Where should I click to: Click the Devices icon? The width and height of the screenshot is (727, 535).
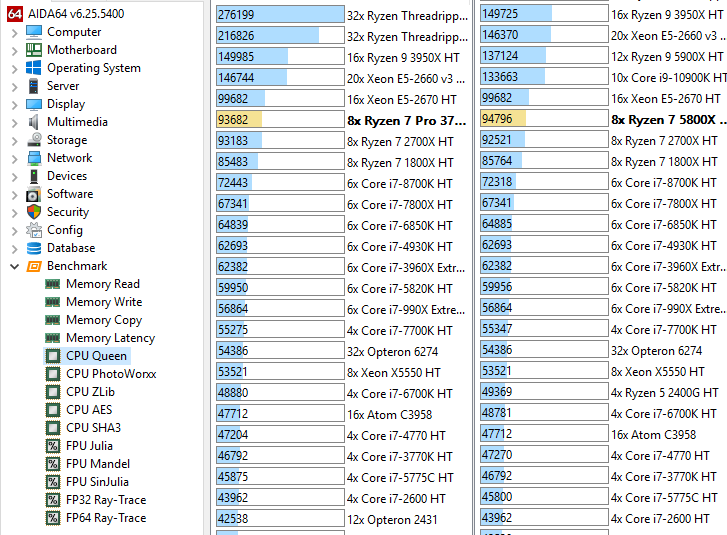[x=34, y=176]
